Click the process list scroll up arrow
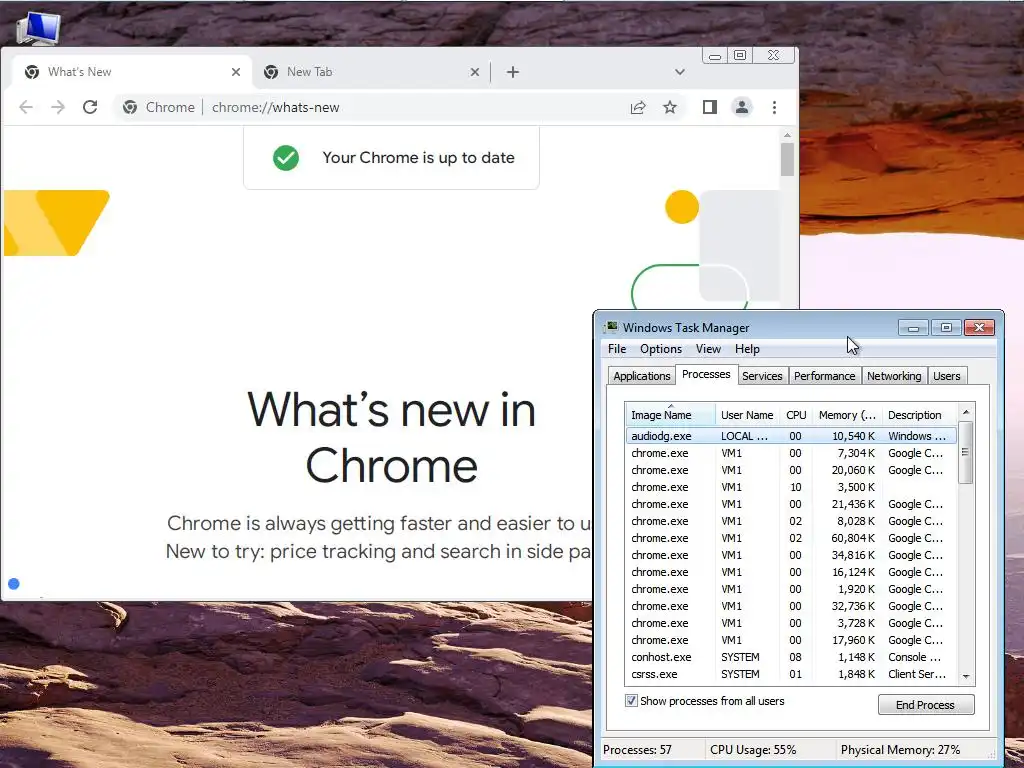The image size is (1024, 768). click(966, 412)
